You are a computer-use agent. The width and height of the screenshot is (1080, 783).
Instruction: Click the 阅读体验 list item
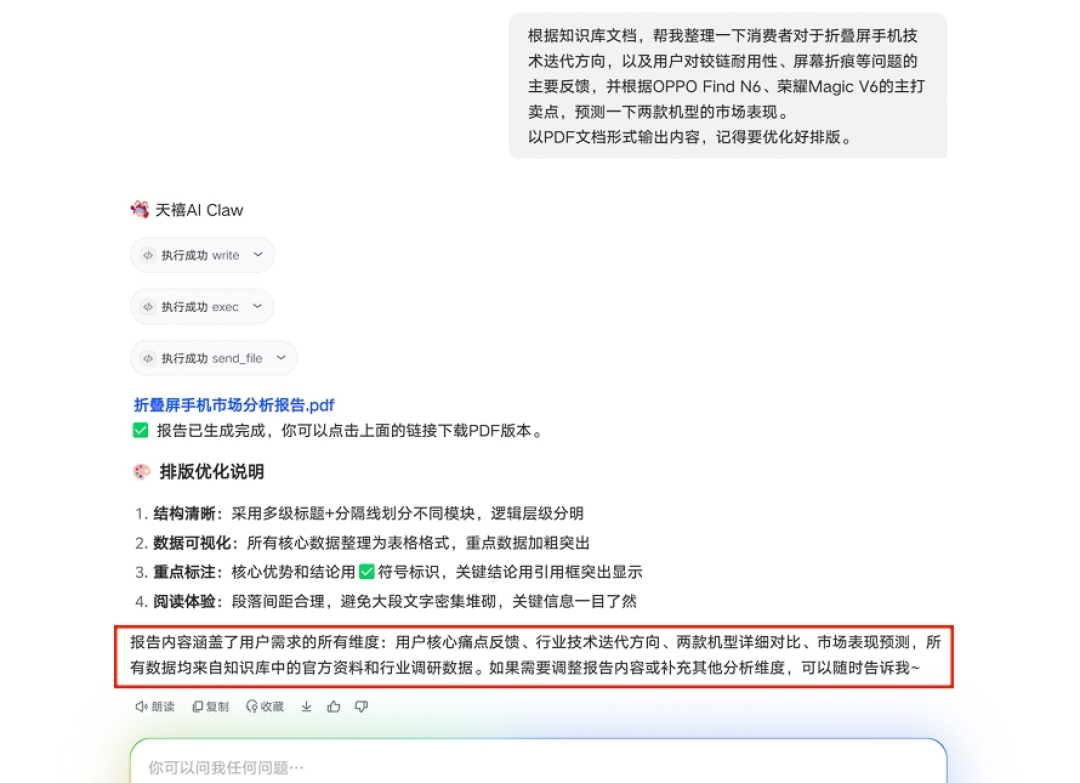pyautogui.click(x=386, y=602)
